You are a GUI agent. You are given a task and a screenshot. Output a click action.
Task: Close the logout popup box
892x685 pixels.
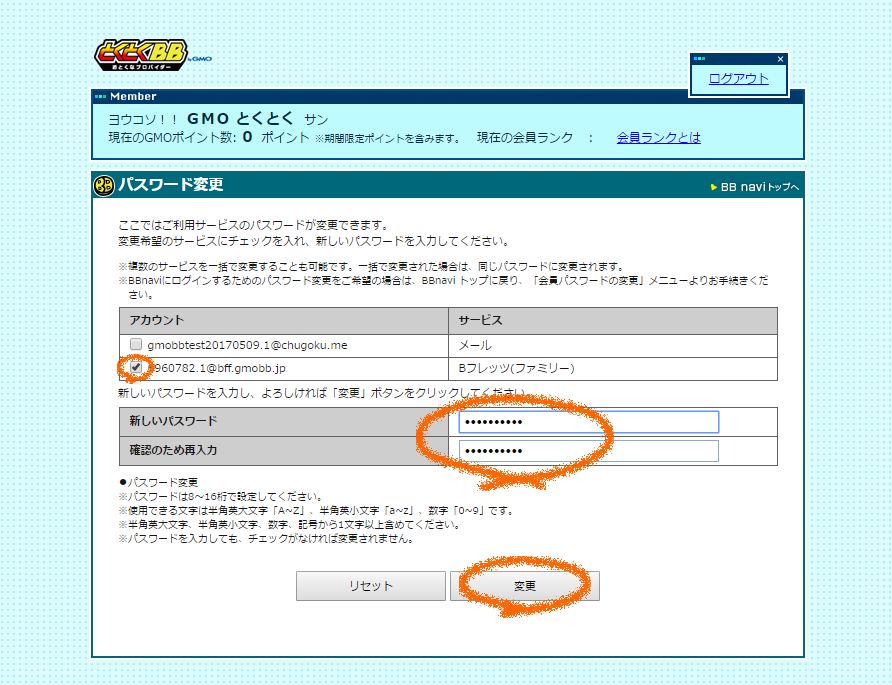(x=780, y=59)
